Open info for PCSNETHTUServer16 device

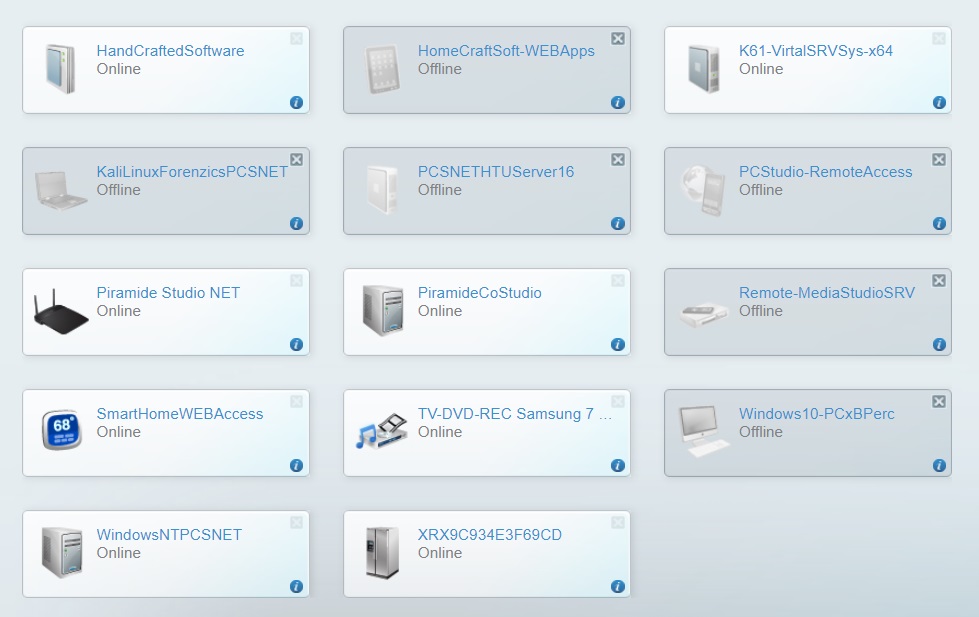point(617,224)
